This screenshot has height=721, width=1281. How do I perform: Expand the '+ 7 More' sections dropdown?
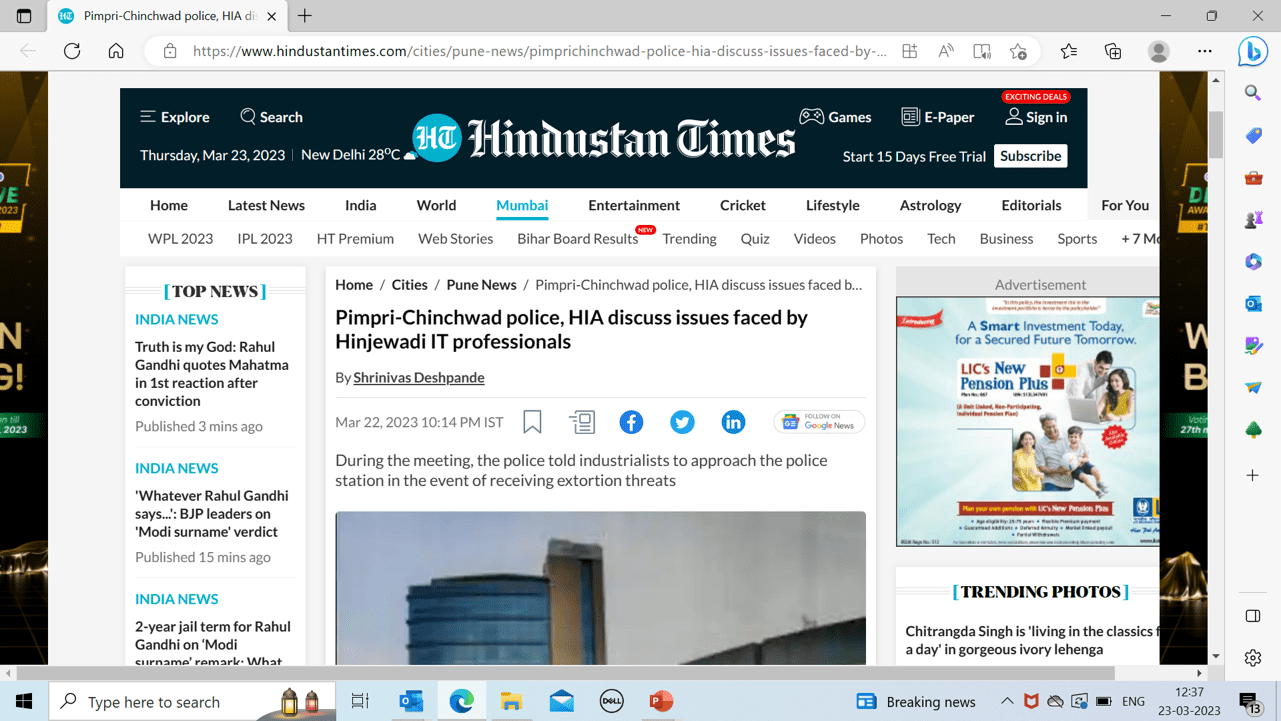(1140, 238)
